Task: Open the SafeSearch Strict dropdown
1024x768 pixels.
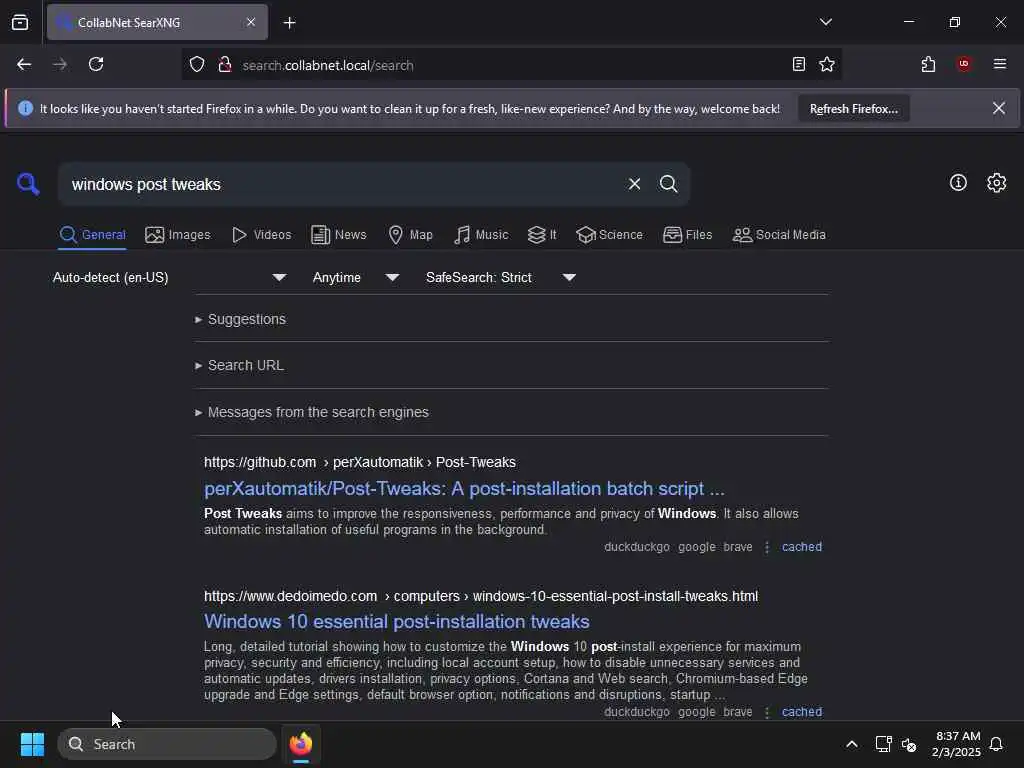Action: [x=501, y=278]
